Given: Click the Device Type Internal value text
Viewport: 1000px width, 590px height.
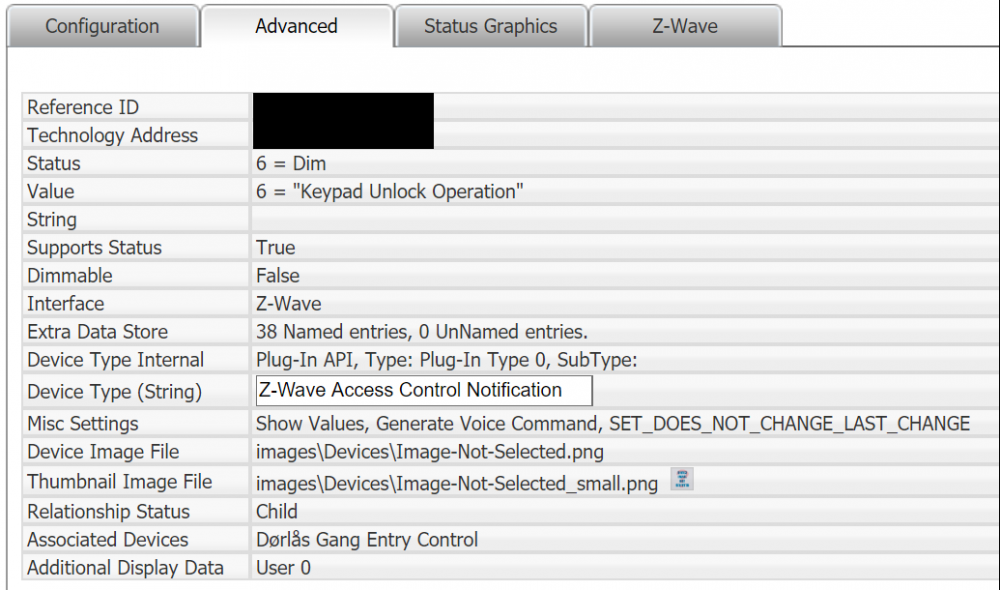Looking at the screenshot, I should pos(447,359).
